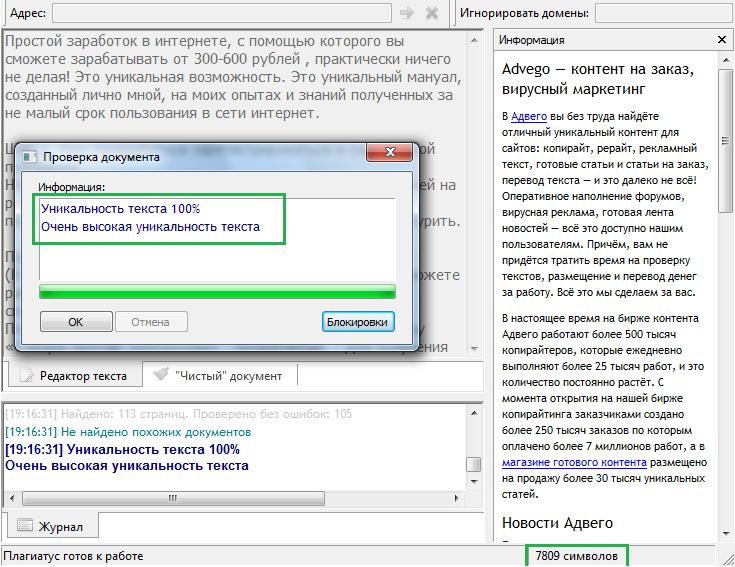The image size is (735, 567).
Task: Open the "Чистый" документ tab
Action: pyautogui.click(x=218, y=376)
